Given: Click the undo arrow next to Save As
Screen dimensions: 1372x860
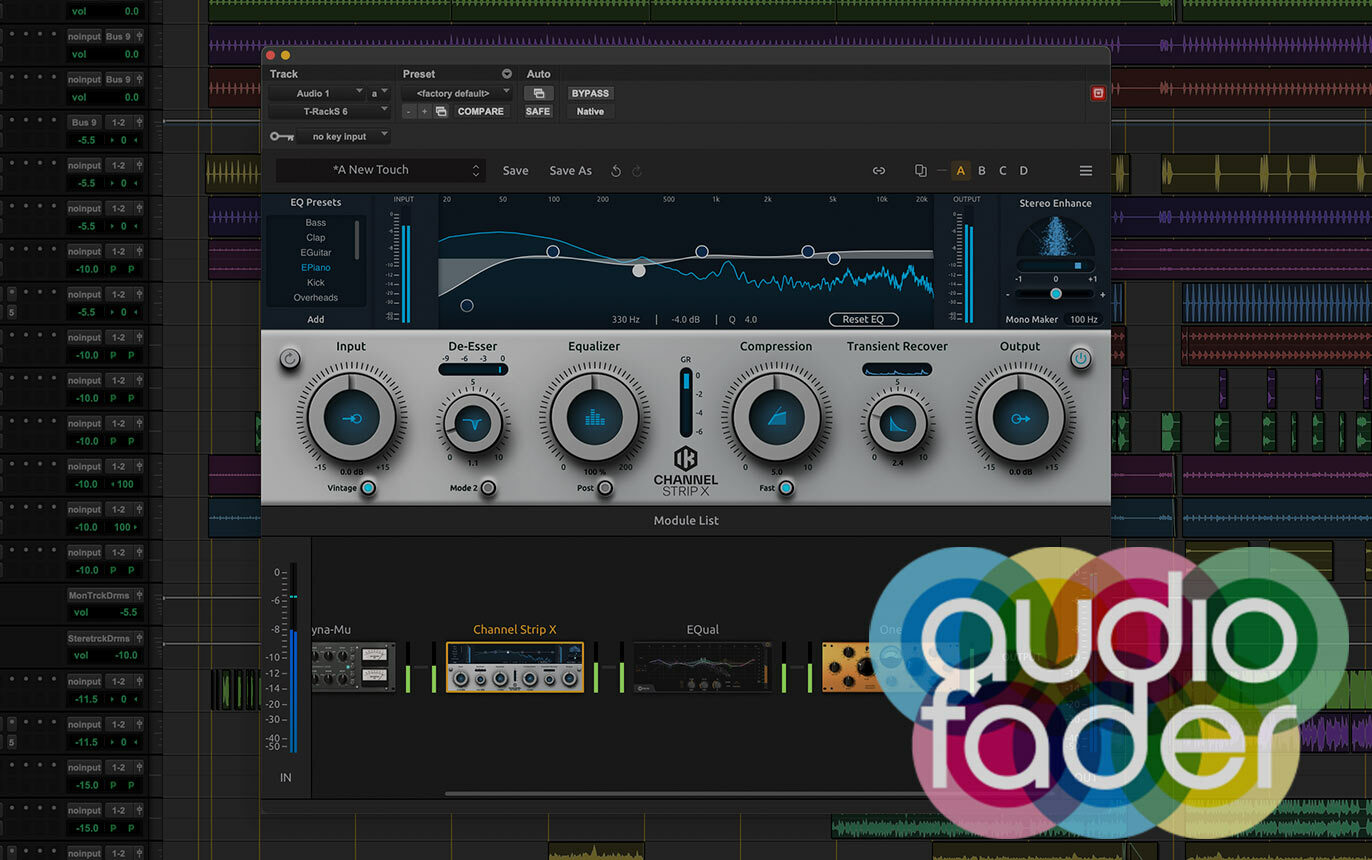Looking at the screenshot, I should (616, 171).
